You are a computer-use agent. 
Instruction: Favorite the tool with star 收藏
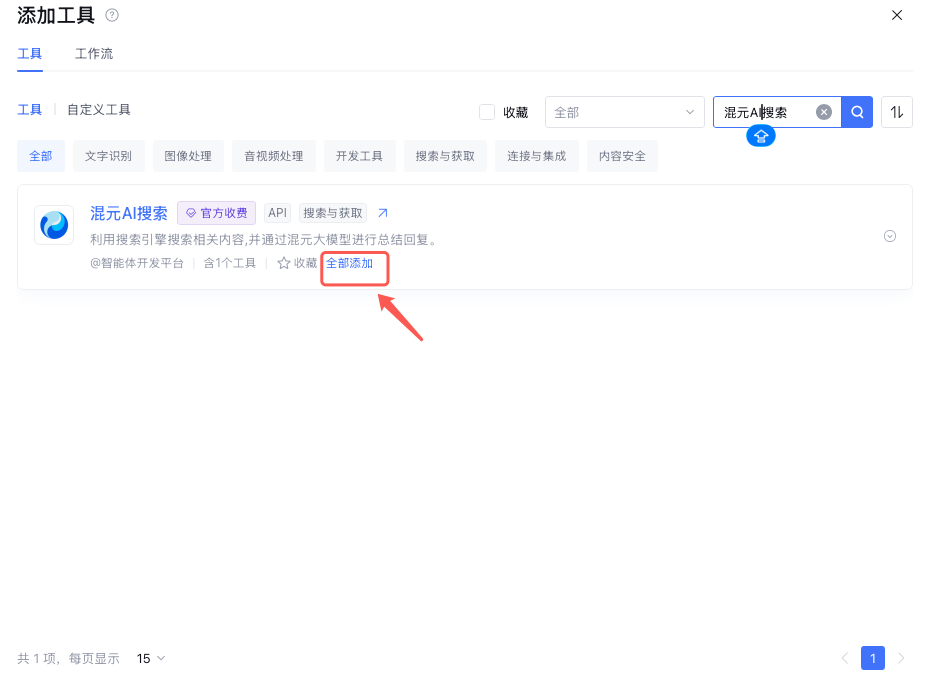point(297,263)
